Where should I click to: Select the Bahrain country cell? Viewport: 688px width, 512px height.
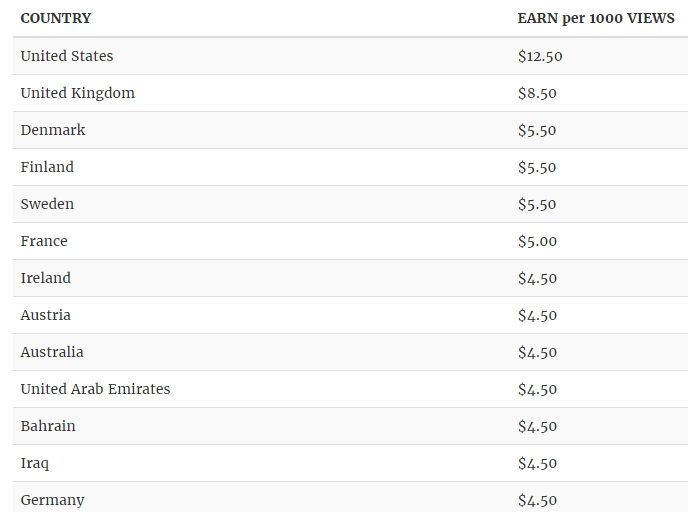48,426
